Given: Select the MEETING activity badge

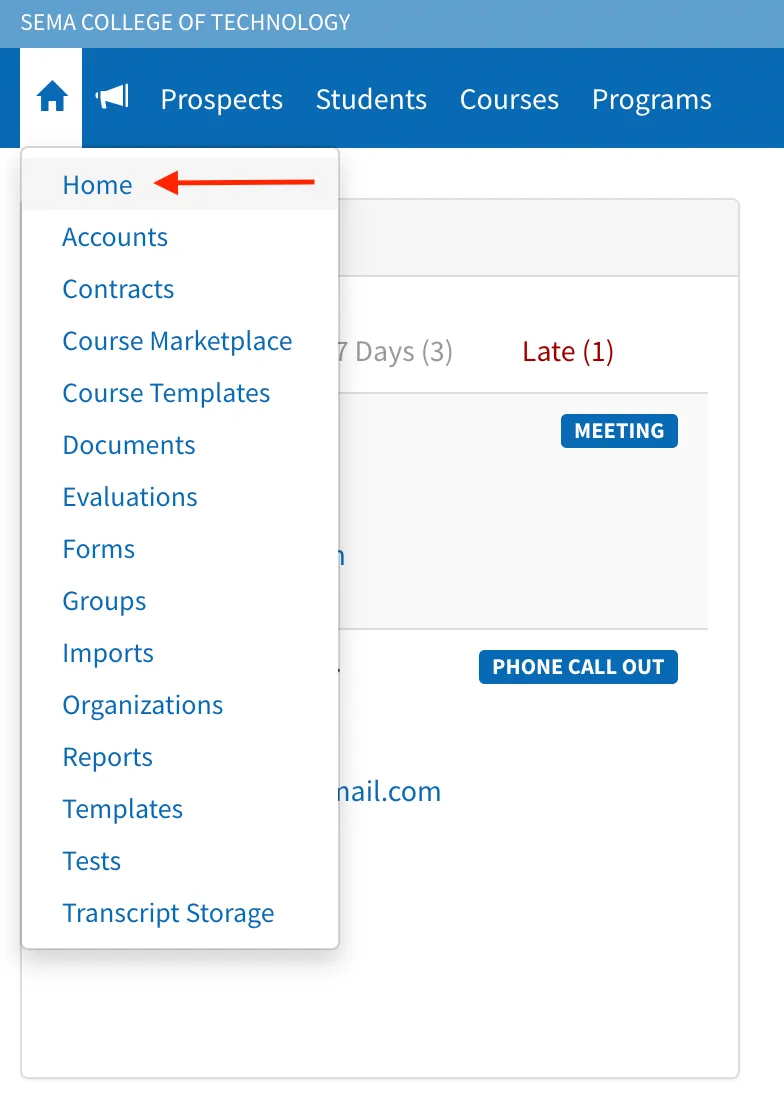Looking at the screenshot, I should 618,430.
